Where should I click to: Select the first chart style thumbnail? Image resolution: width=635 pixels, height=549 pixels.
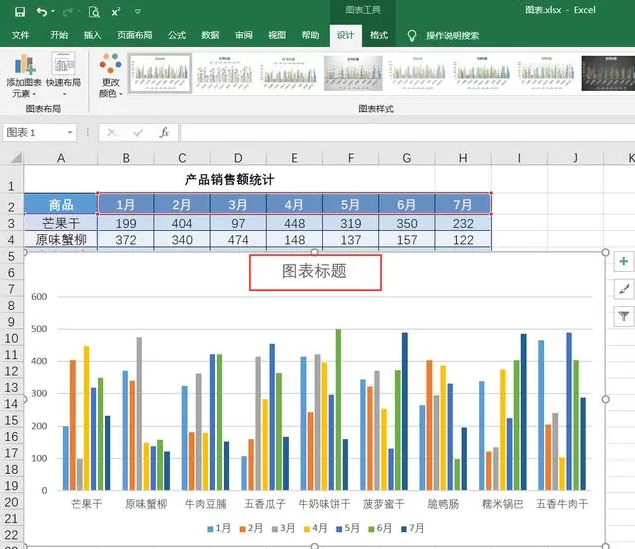(160, 73)
